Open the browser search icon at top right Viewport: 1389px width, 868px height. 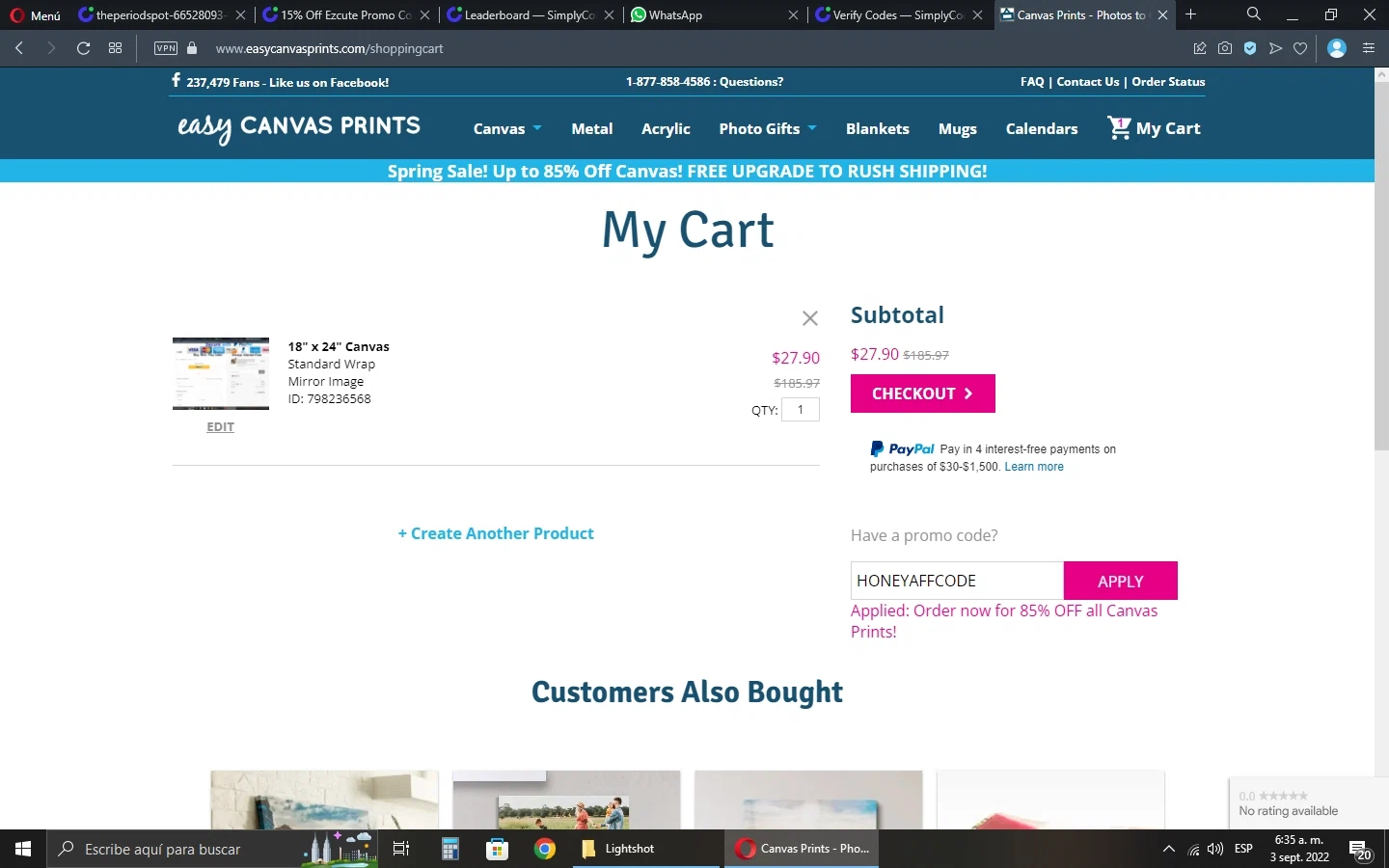click(1253, 14)
